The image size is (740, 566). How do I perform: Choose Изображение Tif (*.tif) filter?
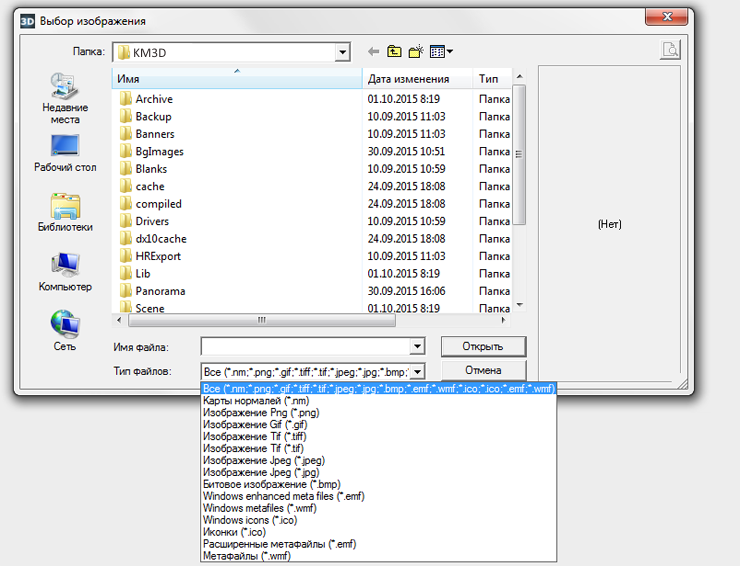(x=378, y=448)
